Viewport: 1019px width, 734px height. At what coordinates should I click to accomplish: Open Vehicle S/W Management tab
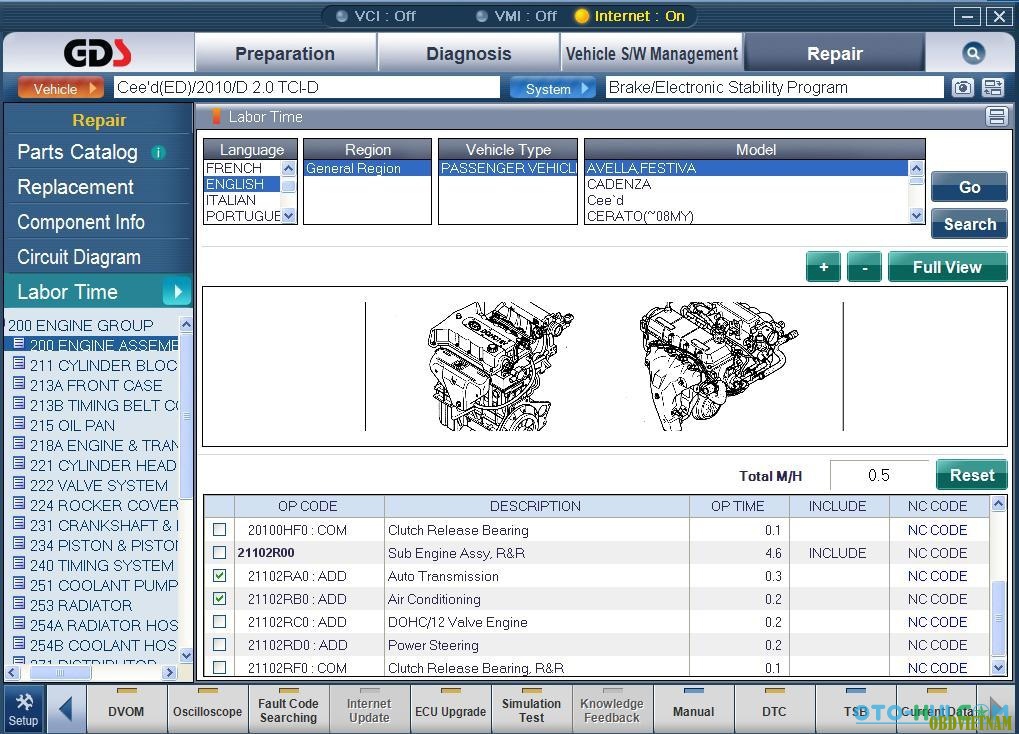[652, 54]
